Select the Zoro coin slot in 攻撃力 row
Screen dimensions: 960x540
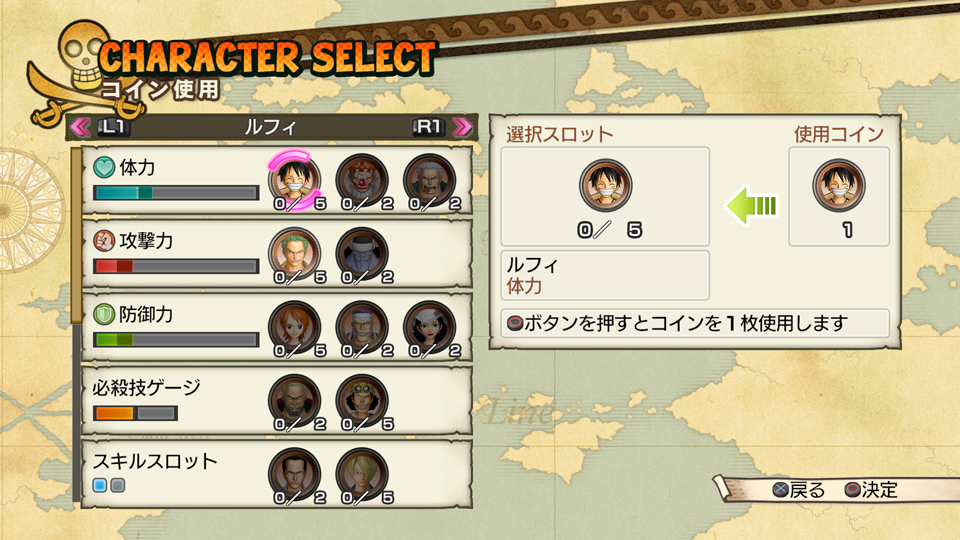click(x=294, y=253)
